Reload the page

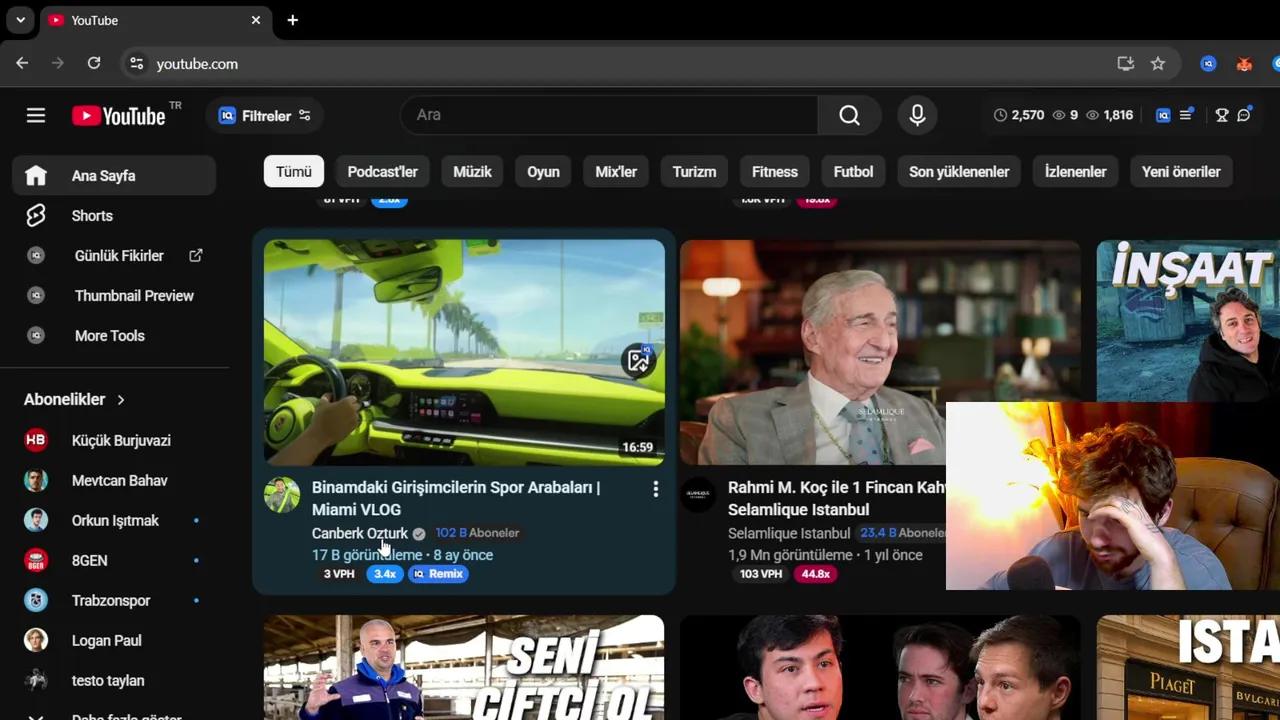pyautogui.click(x=94, y=63)
